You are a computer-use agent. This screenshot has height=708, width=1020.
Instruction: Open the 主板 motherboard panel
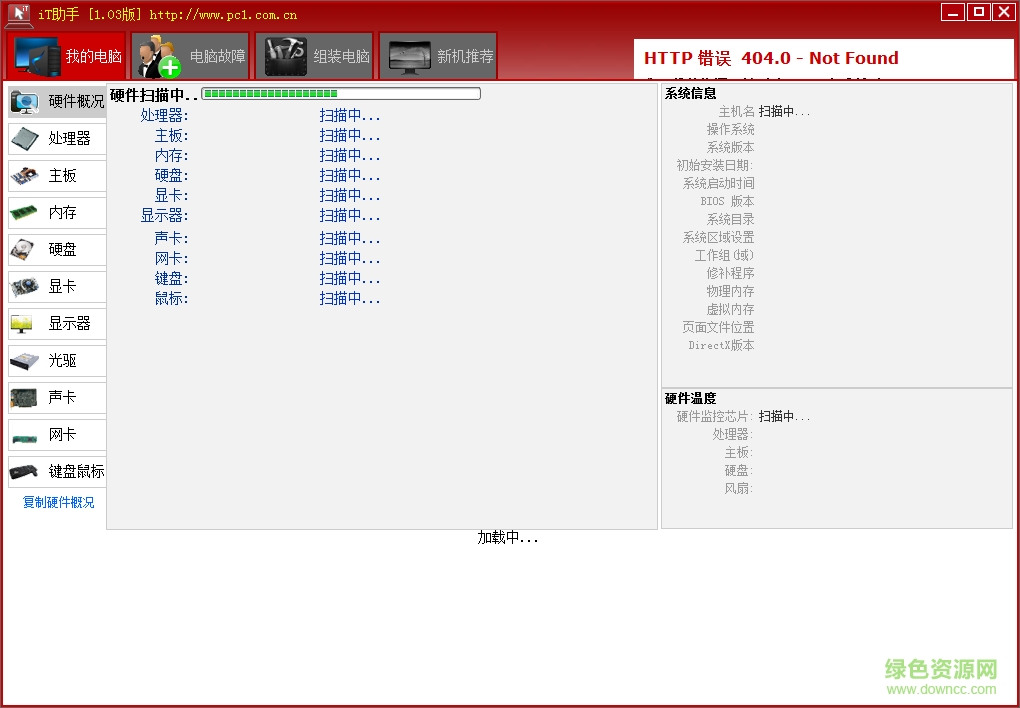coord(62,175)
